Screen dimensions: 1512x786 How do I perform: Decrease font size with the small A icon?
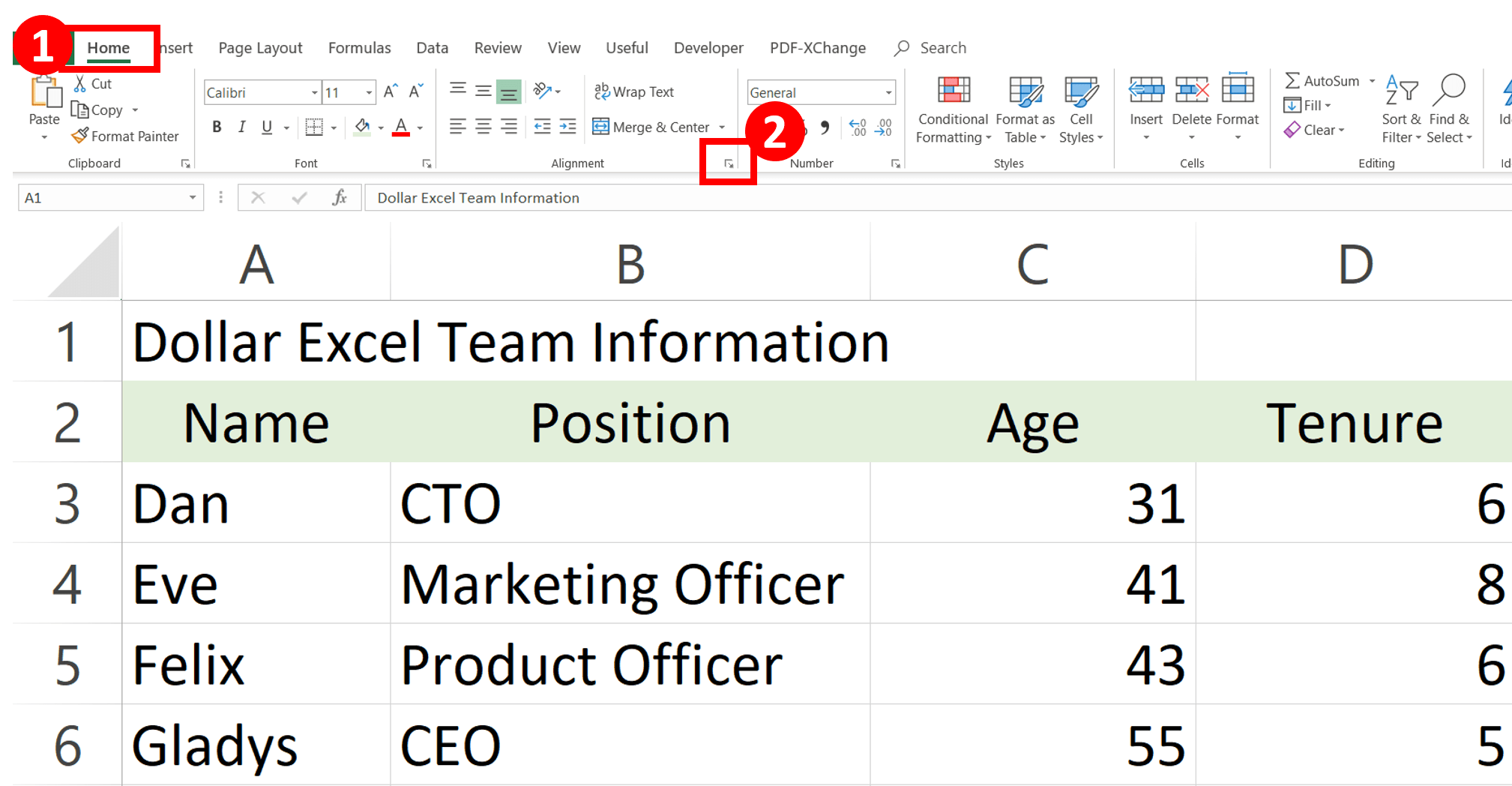(x=416, y=91)
